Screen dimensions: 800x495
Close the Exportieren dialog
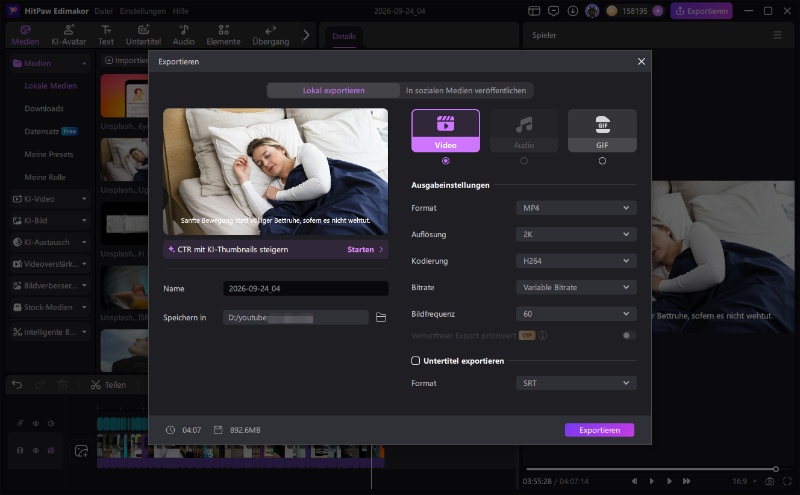641,62
